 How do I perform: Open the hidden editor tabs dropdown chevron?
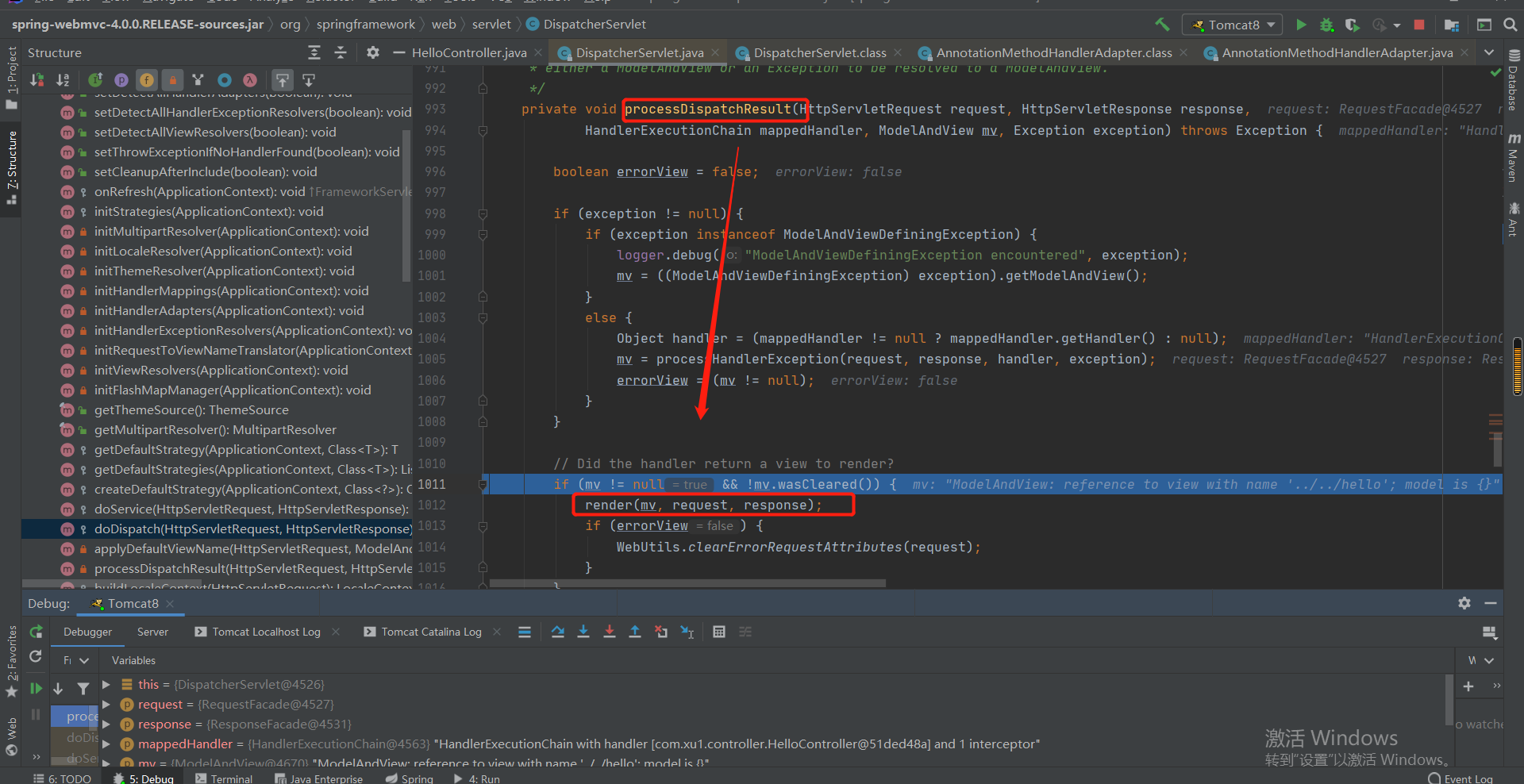pyautogui.click(x=1489, y=52)
